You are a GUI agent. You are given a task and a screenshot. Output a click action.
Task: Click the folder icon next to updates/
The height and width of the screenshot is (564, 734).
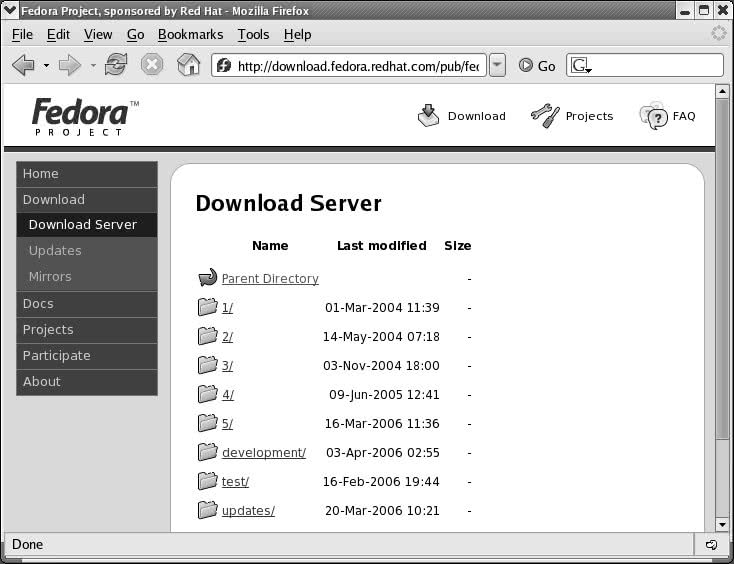click(x=207, y=510)
